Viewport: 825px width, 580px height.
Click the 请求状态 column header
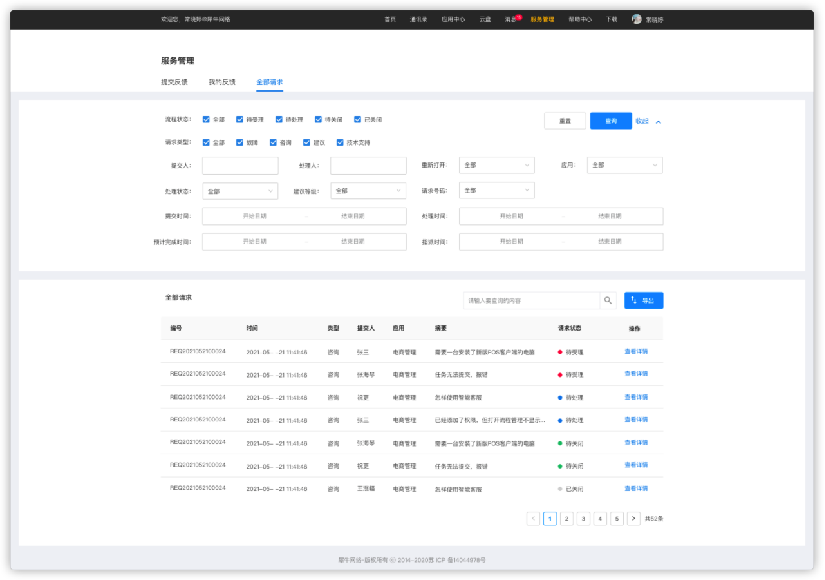click(569, 328)
